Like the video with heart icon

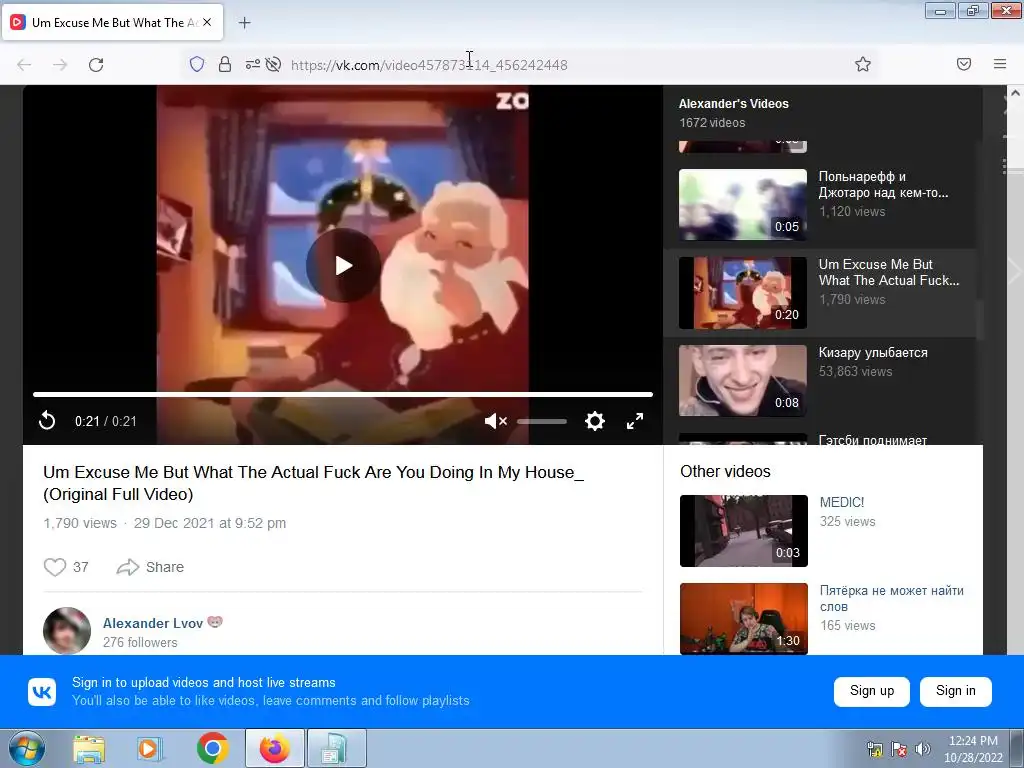coord(55,567)
